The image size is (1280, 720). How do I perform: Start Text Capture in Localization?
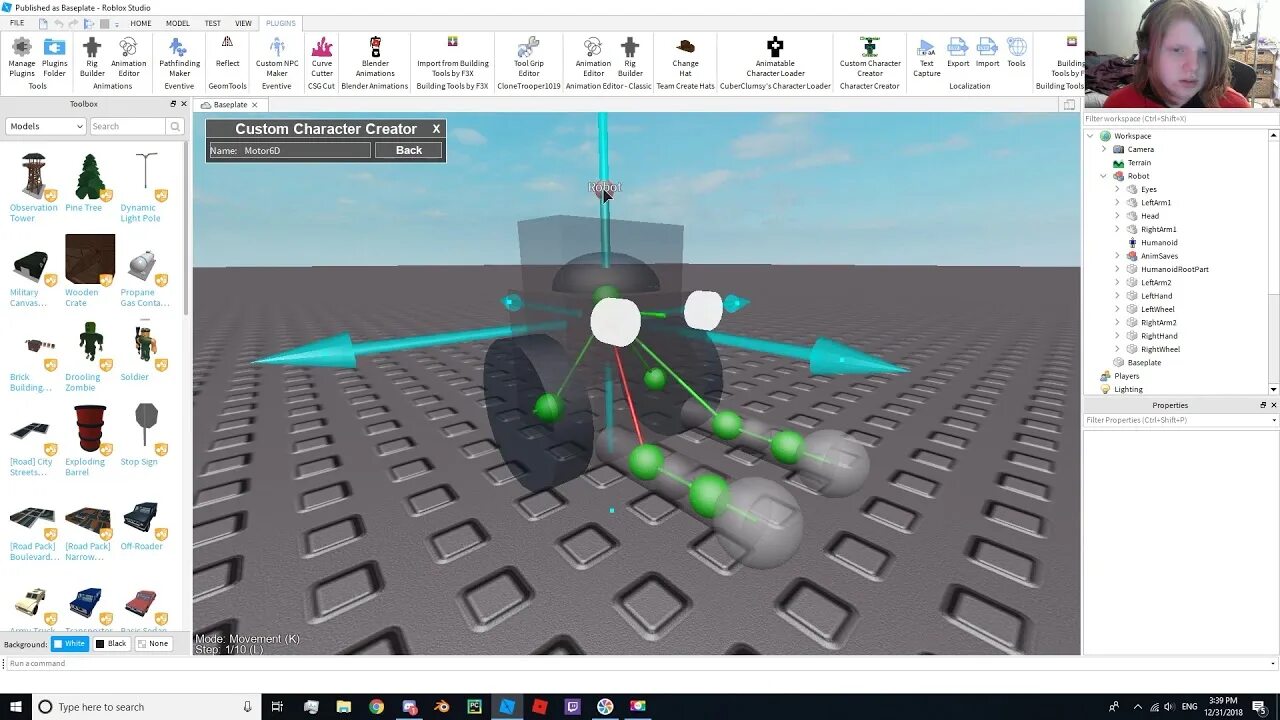(926, 57)
